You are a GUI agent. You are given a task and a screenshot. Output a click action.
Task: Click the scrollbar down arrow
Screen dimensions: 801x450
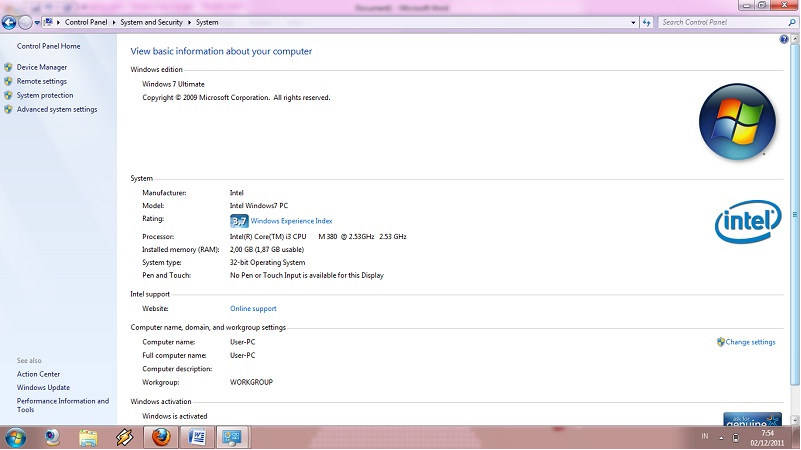coord(794,420)
